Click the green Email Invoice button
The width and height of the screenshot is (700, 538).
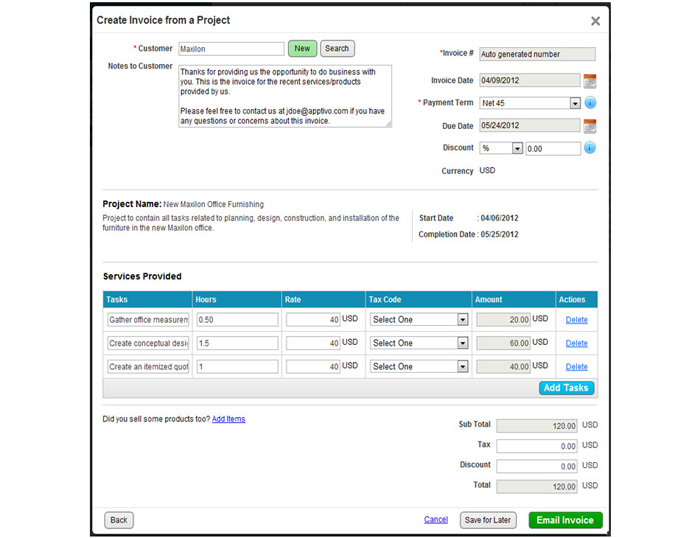point(565,520)
